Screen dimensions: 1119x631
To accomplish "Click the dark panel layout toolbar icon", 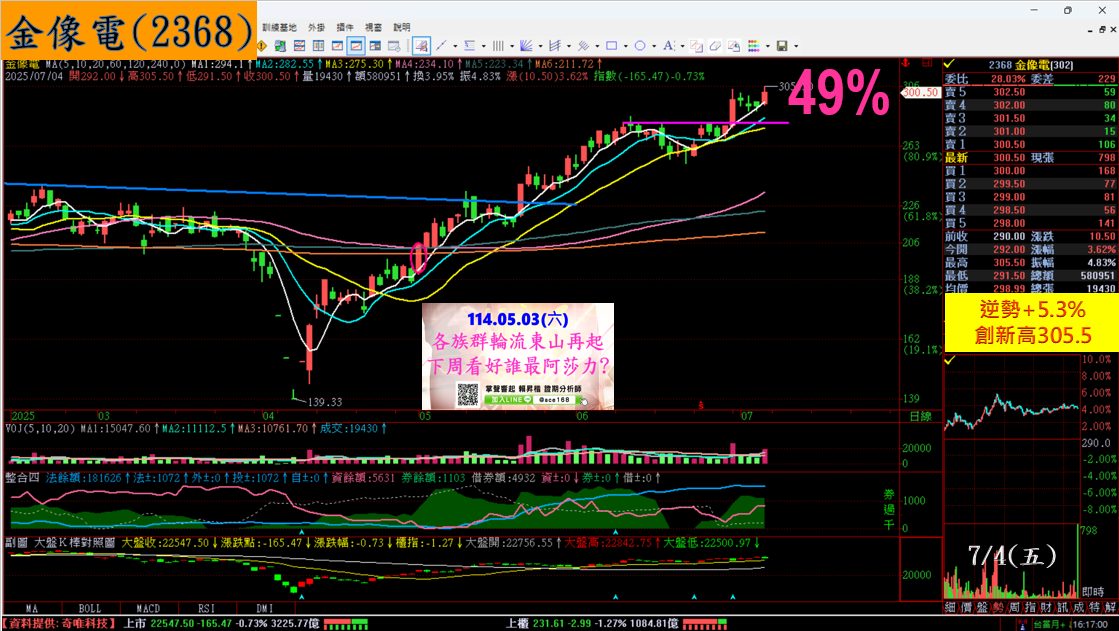I will pyautogui.click(x=375, y=46).
